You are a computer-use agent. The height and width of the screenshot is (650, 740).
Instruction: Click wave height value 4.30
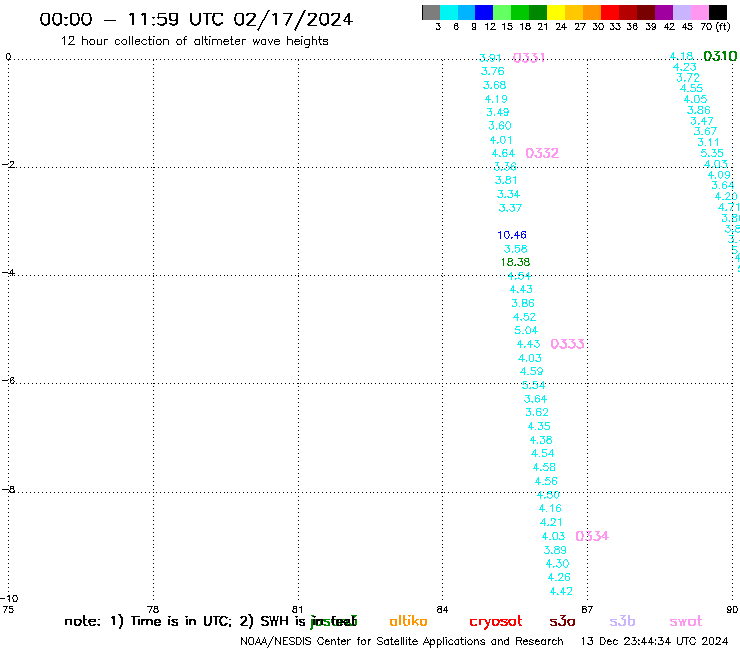pyautogui.click(x=557, y=564)
